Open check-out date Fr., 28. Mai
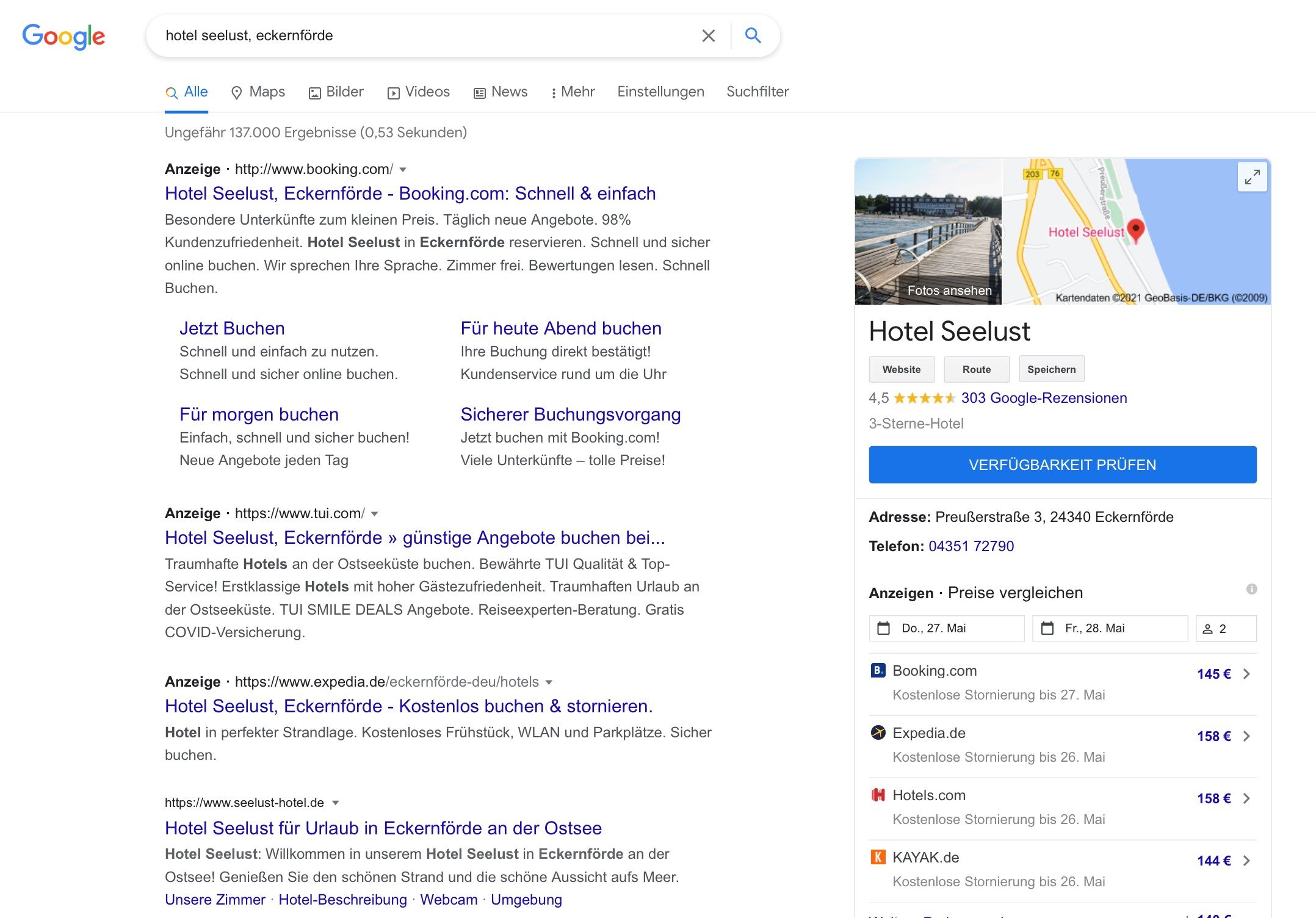The image size is (1316, 918). 1109,628
